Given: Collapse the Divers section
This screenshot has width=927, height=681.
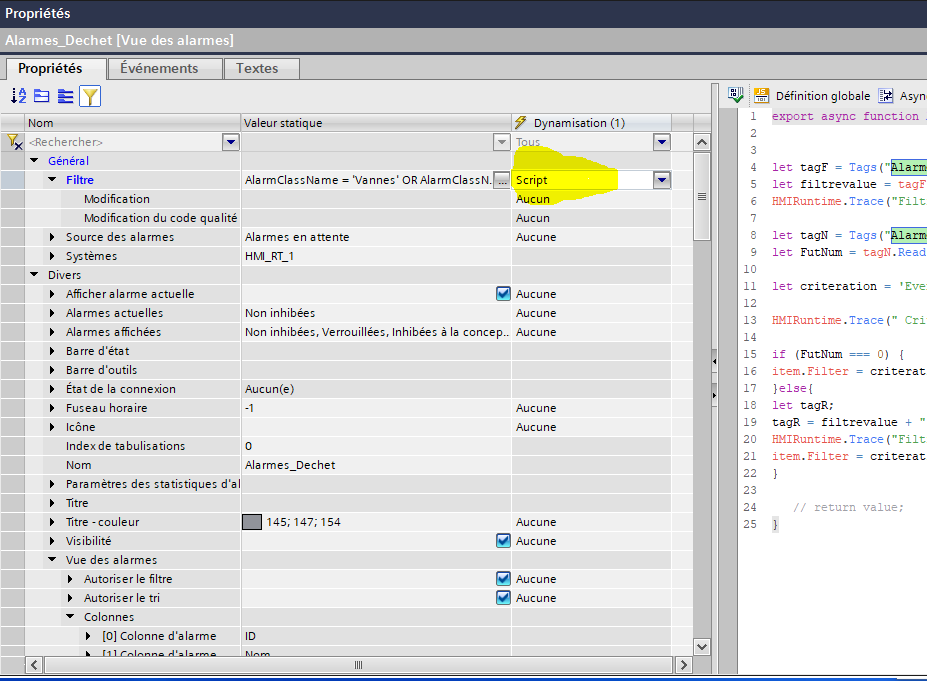Looking at the screenshot, I should point(35,275).
